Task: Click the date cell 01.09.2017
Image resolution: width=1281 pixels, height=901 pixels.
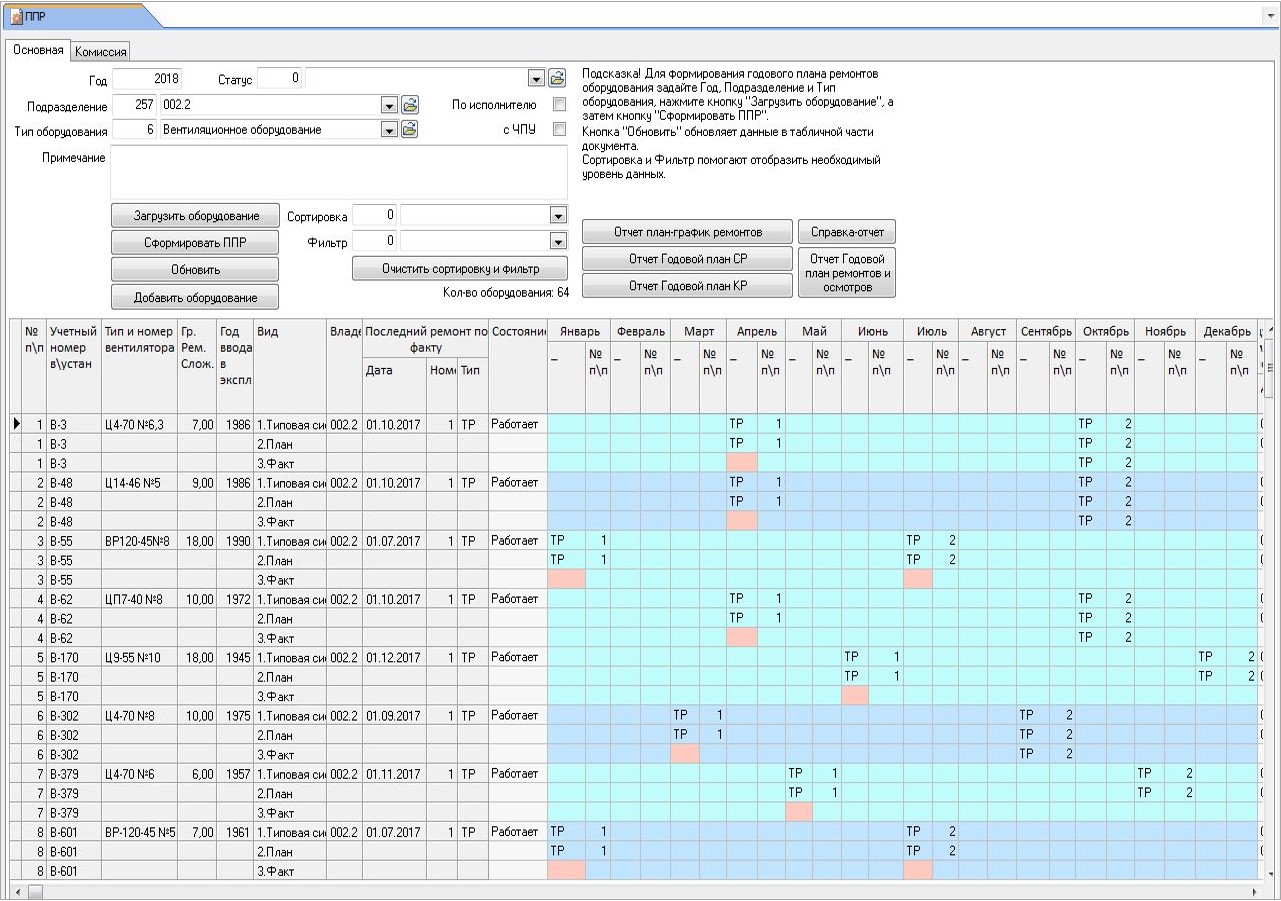Action: pos(394,715)
